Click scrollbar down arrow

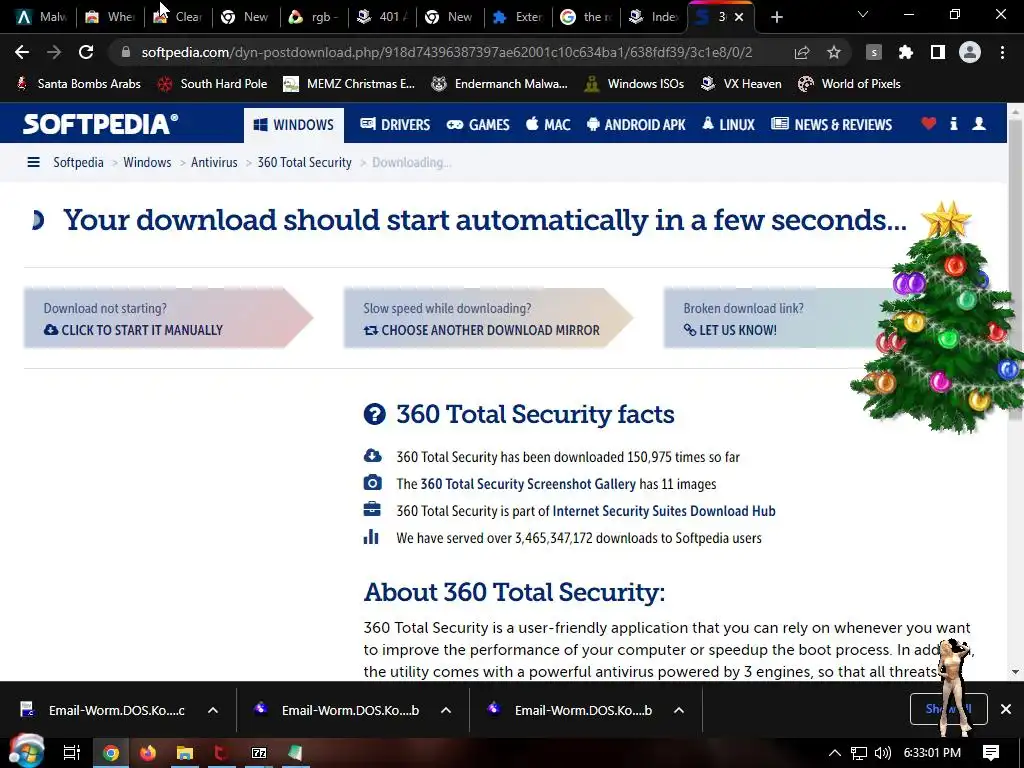[1016, 671]
